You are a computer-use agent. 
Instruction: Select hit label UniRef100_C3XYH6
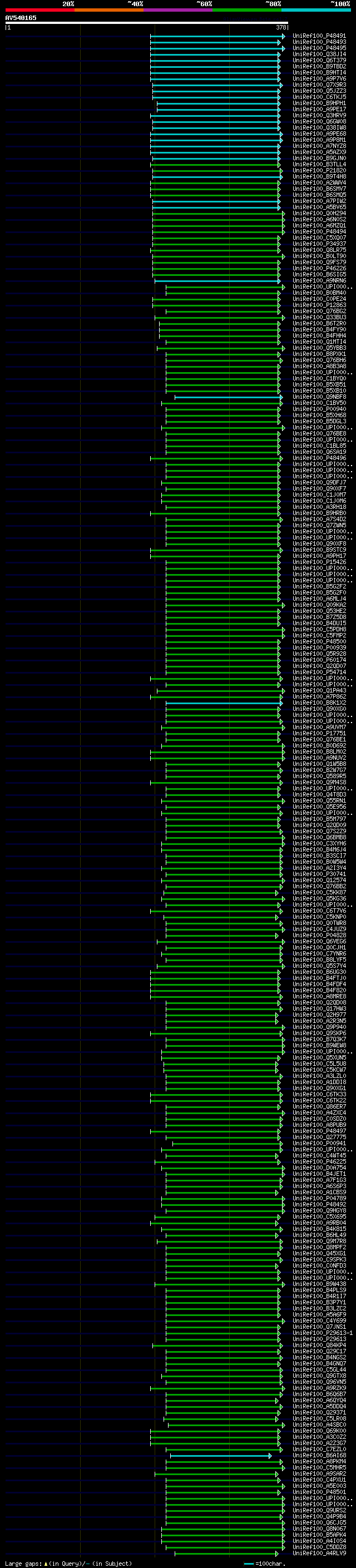tap(319, 844)
